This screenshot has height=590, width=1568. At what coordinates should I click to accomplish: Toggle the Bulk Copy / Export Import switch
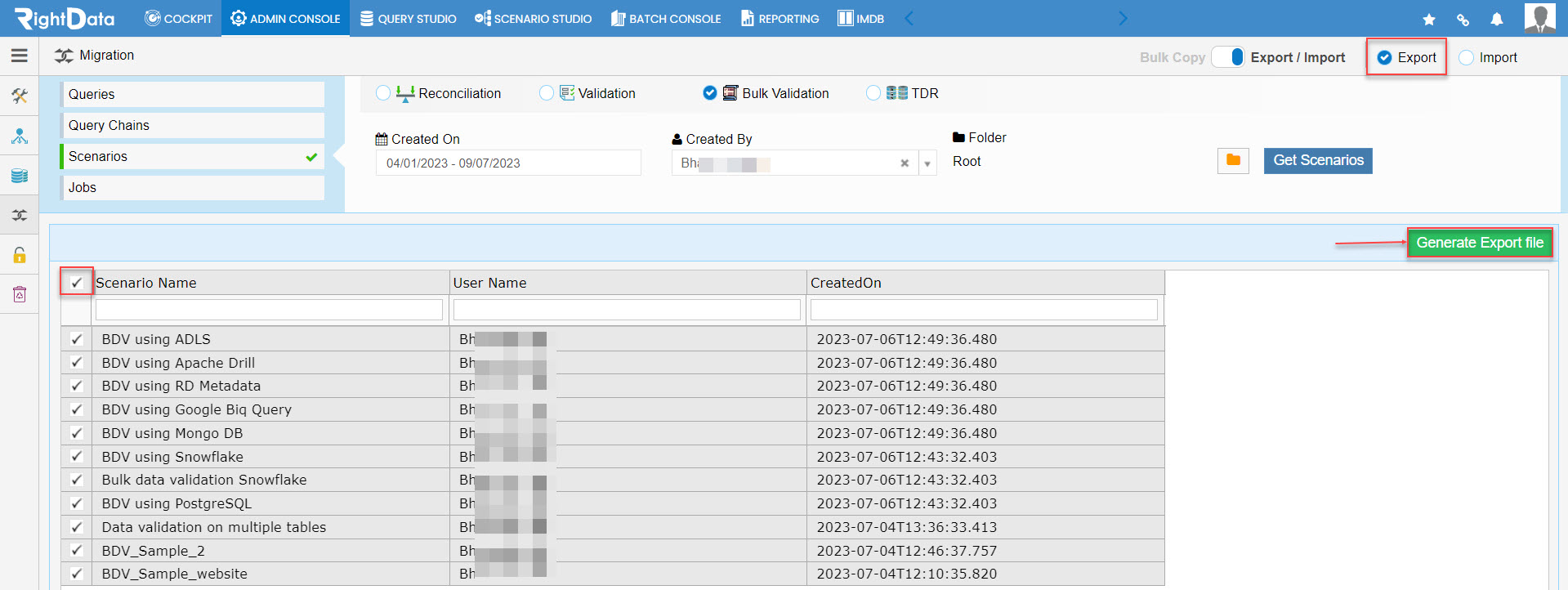coord(1228,57)
